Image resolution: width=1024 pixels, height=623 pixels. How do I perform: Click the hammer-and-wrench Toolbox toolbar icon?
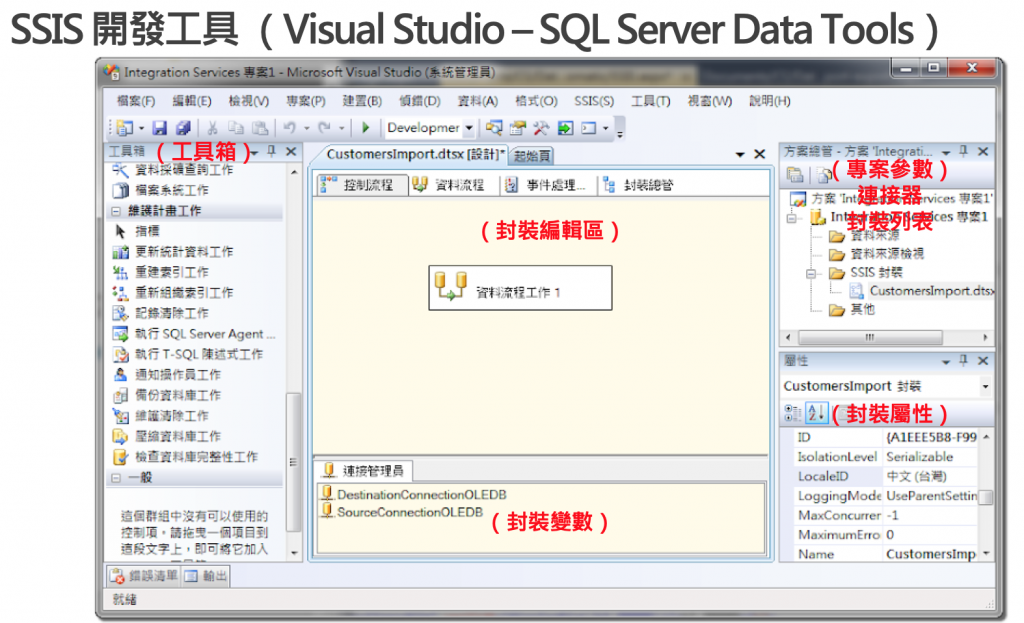(x=541, y=128)
